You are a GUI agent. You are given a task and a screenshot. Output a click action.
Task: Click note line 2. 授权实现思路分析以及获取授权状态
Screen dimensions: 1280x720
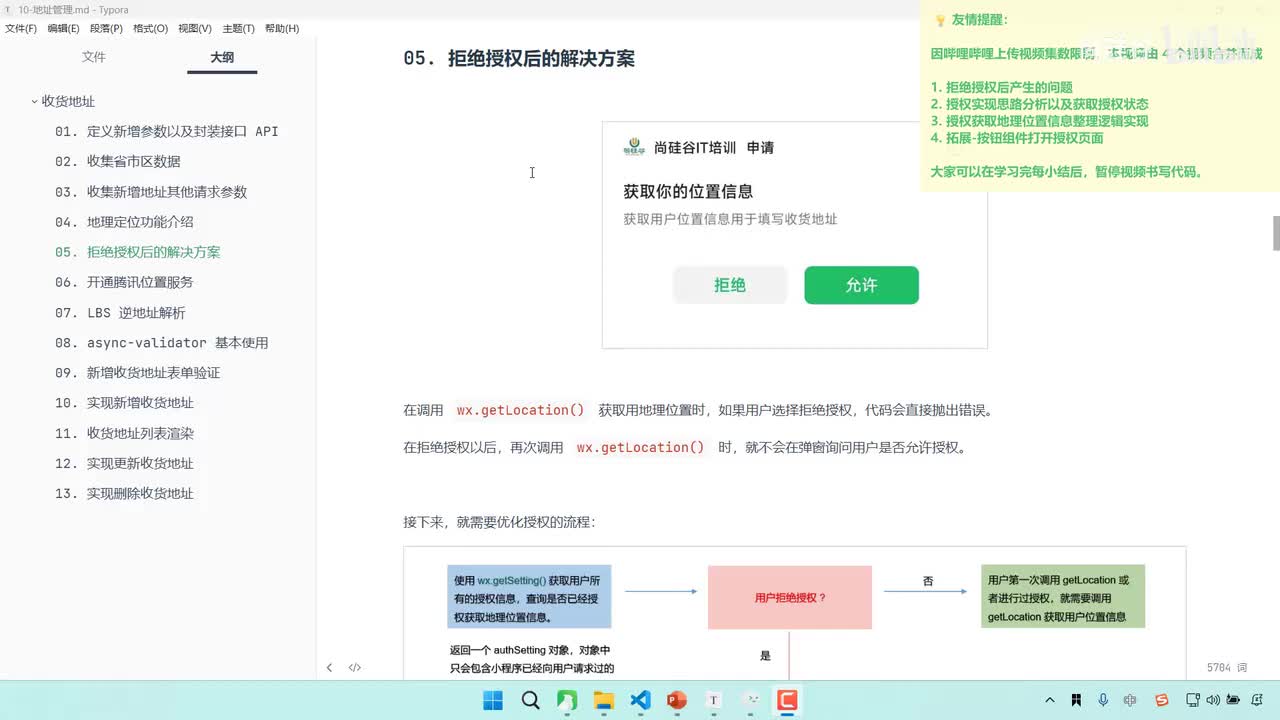pos(1039,104)
